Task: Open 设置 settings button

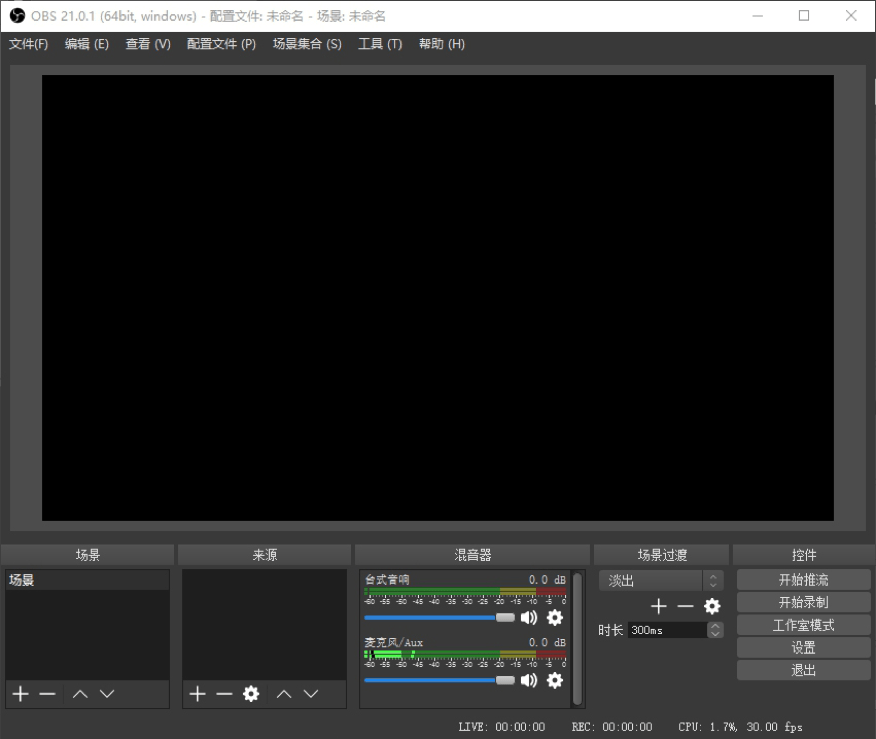Action: pos(803,647)
